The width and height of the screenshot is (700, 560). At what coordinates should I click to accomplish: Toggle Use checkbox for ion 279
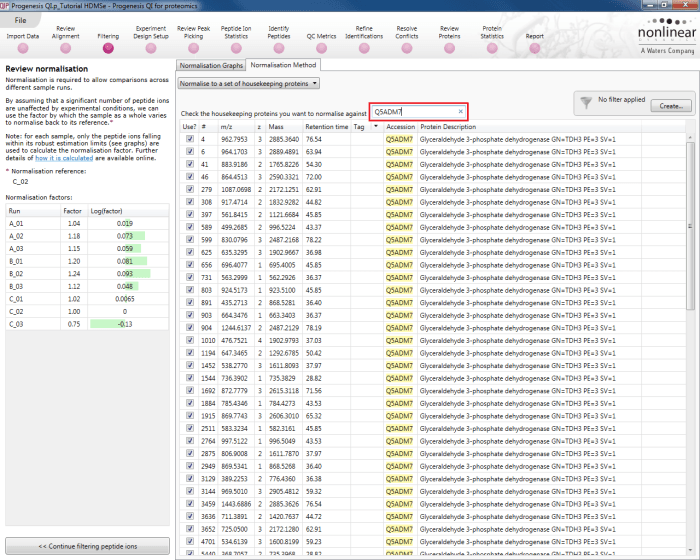pos(190,189)
